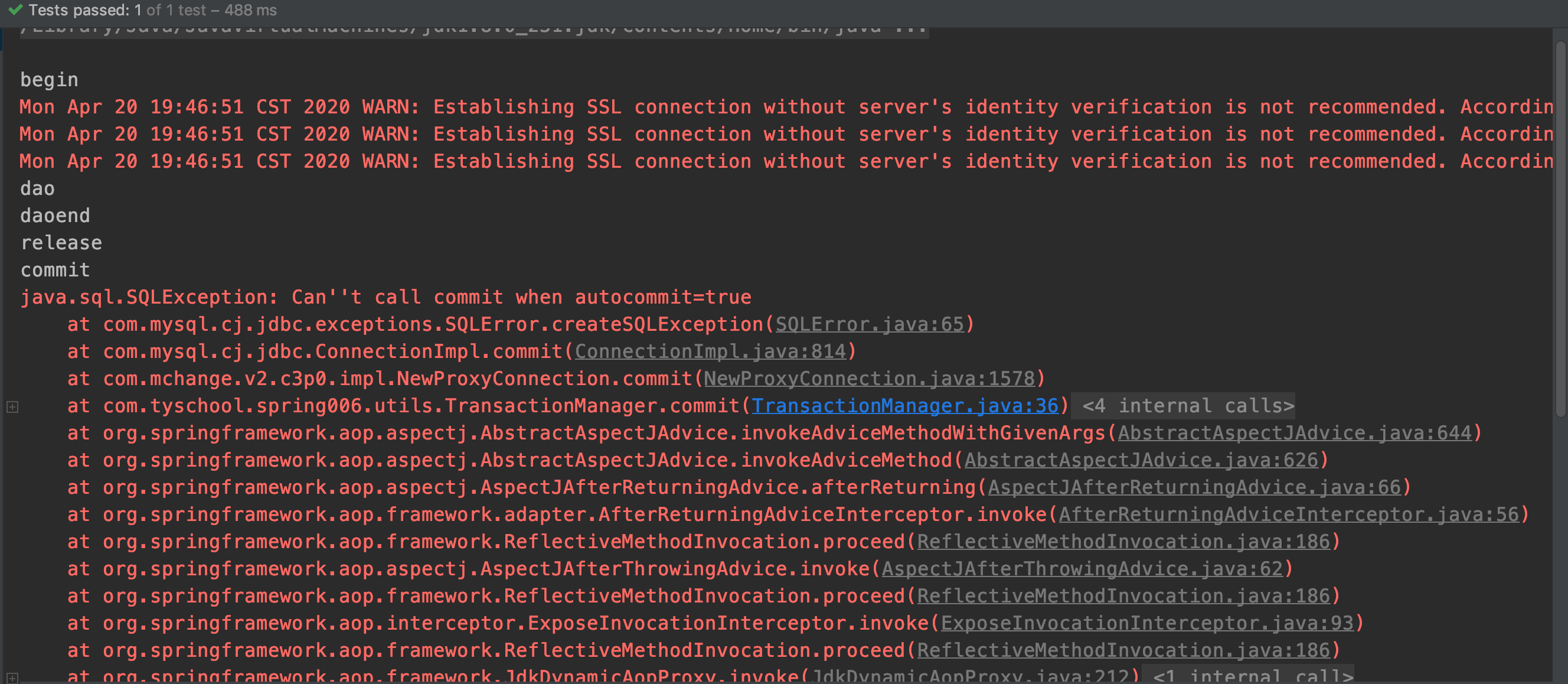
Task: Go to AspectJAfterReturningAdvice.java:66
Action: (1194, 487)
